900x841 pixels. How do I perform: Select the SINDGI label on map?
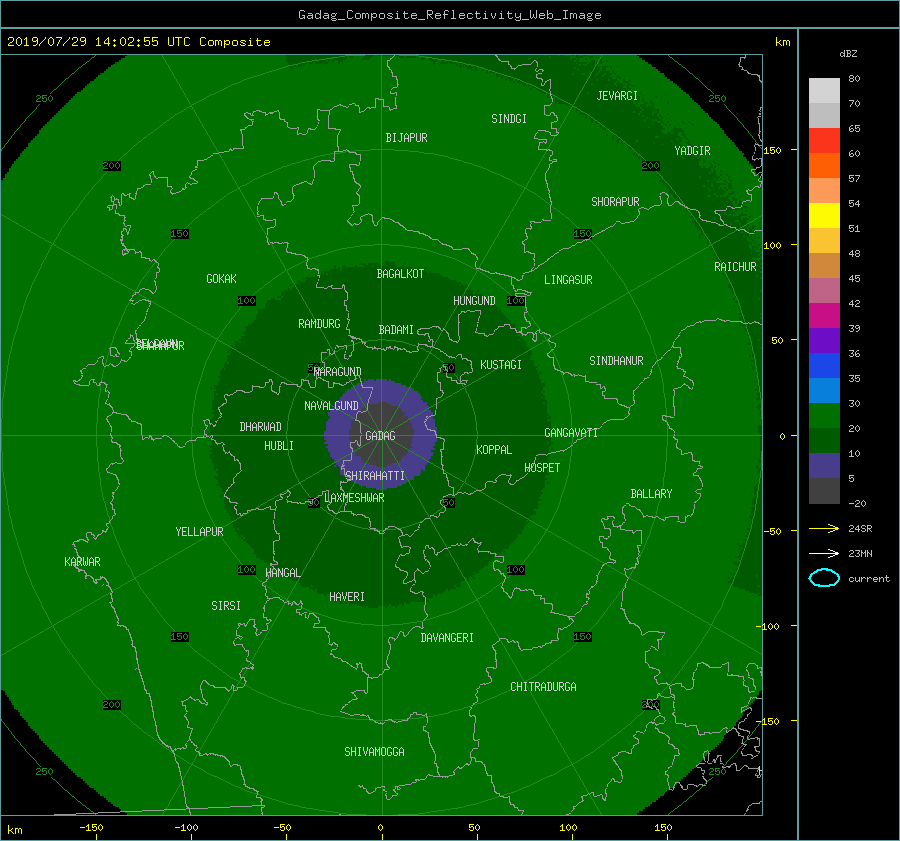click(509, 119)
